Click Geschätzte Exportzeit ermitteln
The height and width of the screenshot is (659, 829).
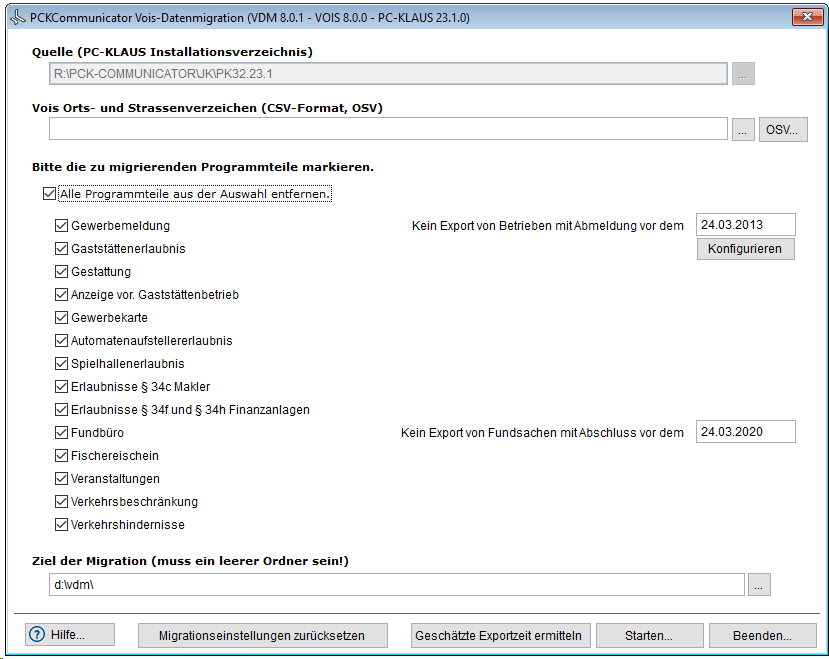tap(500, 635)
